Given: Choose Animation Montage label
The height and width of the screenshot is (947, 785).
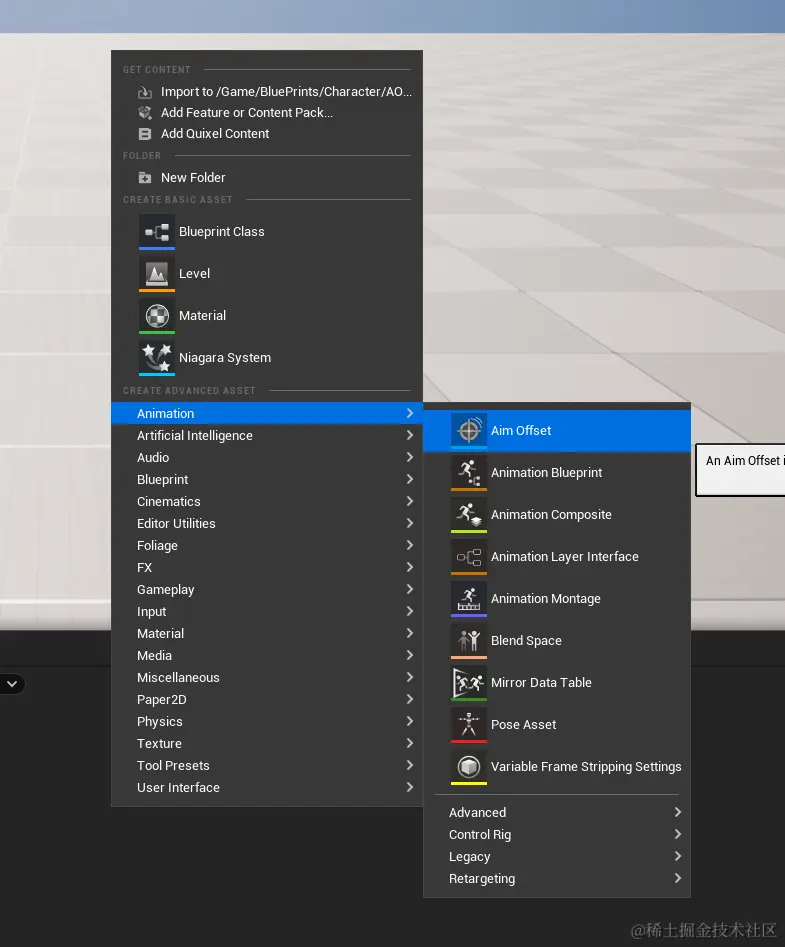Looking at the screenshot, I should [546, 599].
